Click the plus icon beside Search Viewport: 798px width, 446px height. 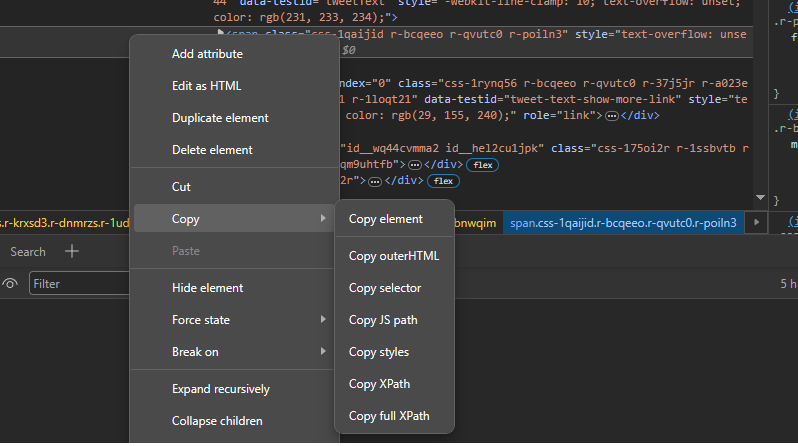tap(72, 251)
